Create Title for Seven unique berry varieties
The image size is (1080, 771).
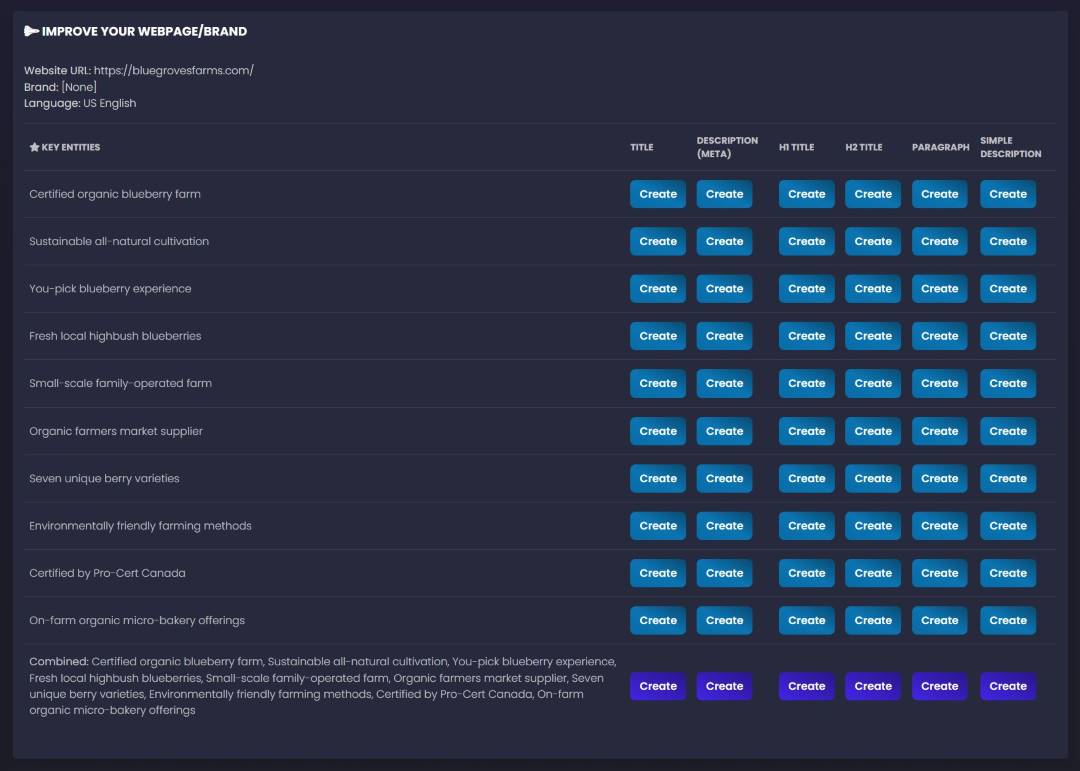(x=657, y=478)
